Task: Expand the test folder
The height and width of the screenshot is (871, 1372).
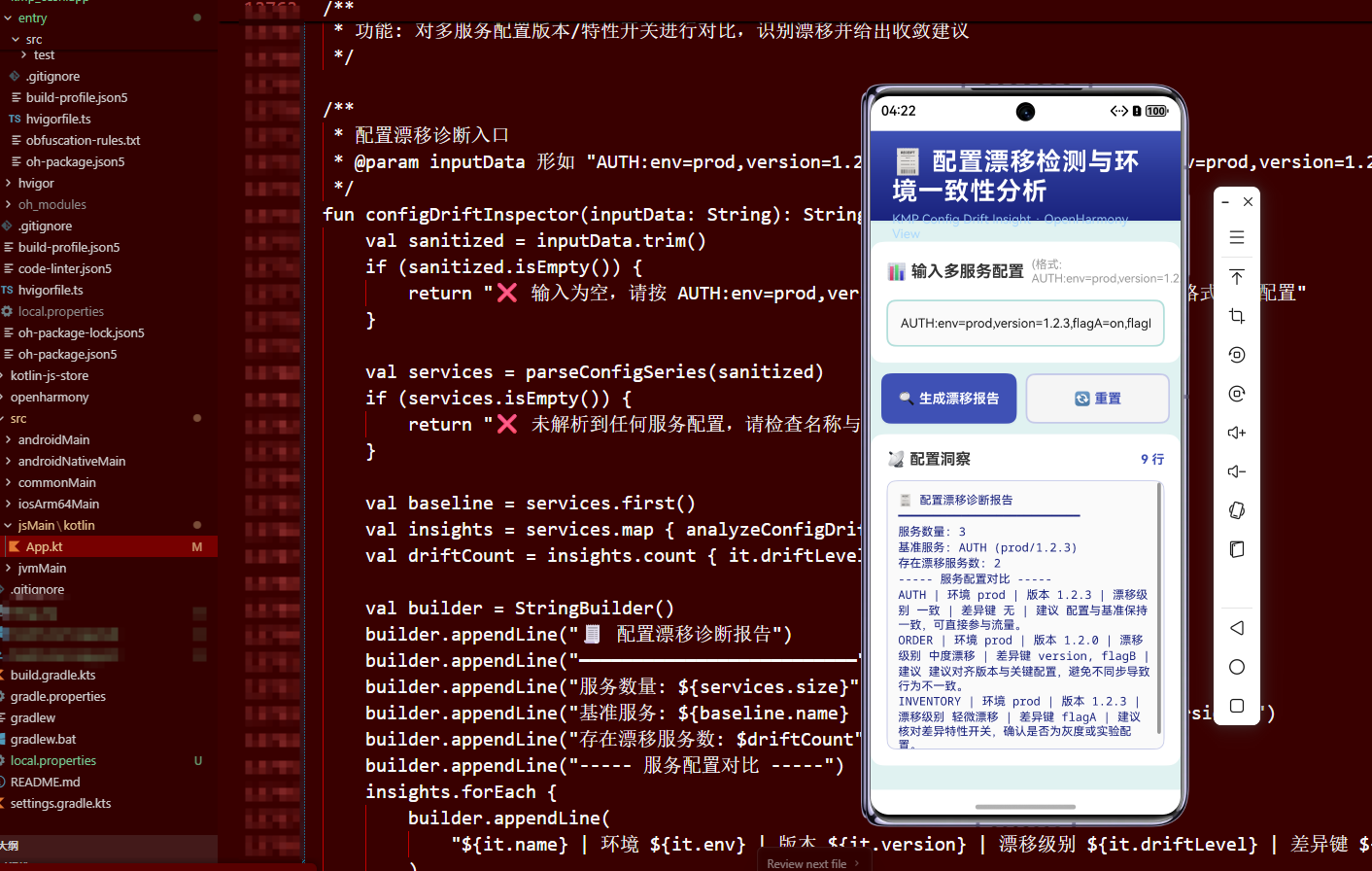Action: [23, 54]
